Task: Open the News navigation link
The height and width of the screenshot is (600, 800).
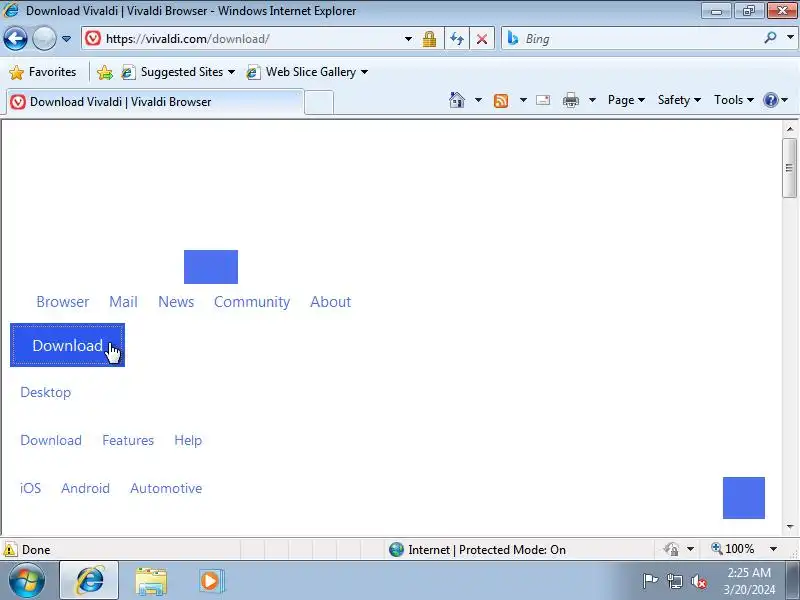Action: click(x=176, y=302)
